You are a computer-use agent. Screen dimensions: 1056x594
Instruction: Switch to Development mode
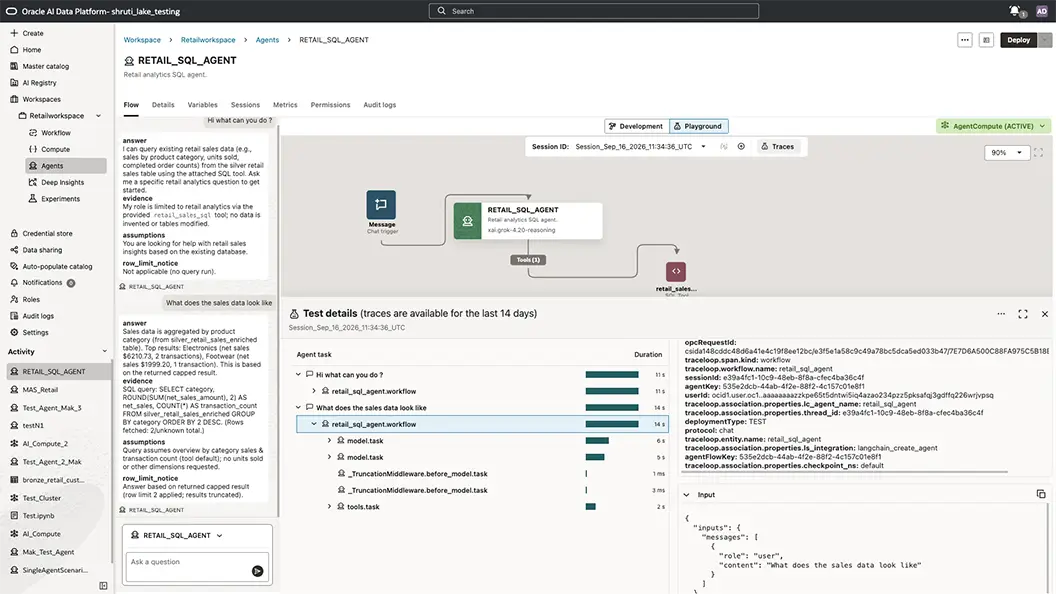click(636, 126)
